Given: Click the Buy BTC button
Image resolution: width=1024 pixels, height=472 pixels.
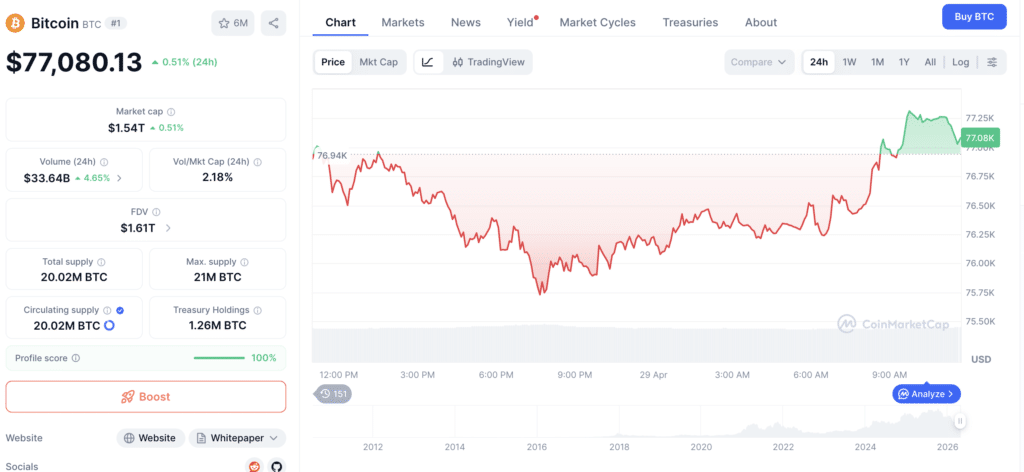Looking at the screenshot, I should tap(974, 16).
